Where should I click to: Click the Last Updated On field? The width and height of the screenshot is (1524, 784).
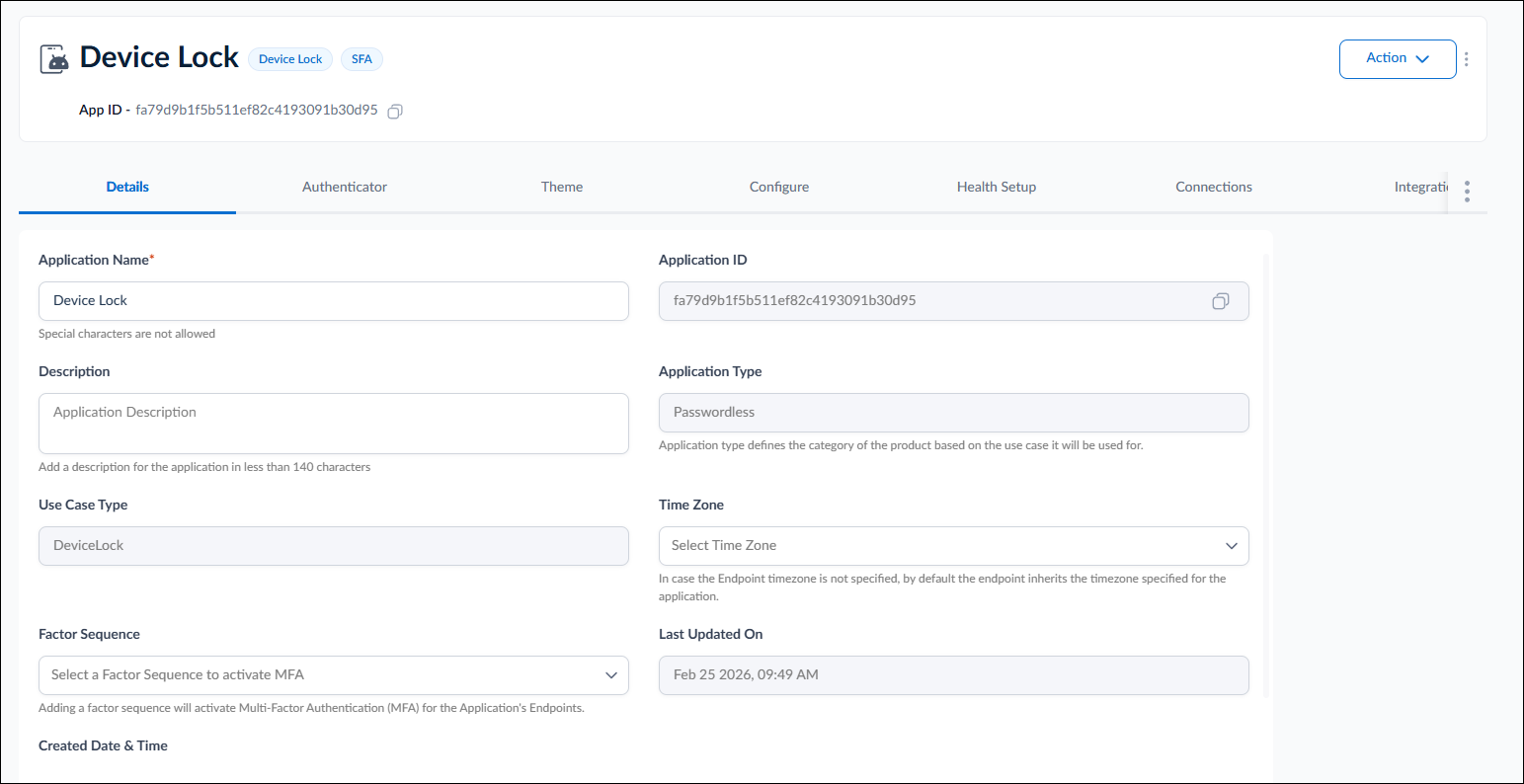pos(953,675)
